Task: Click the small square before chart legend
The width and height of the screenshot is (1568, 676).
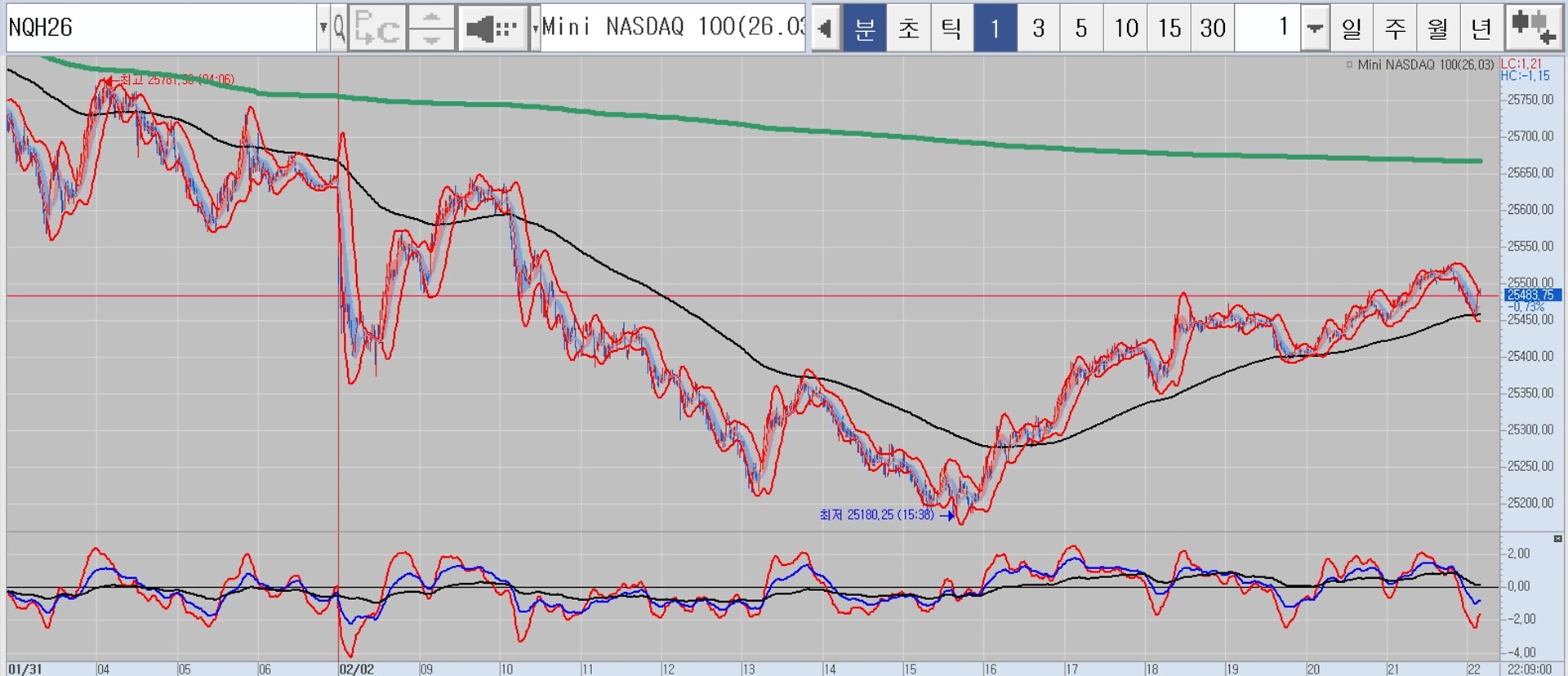Action: click(x=1349, y=64)
